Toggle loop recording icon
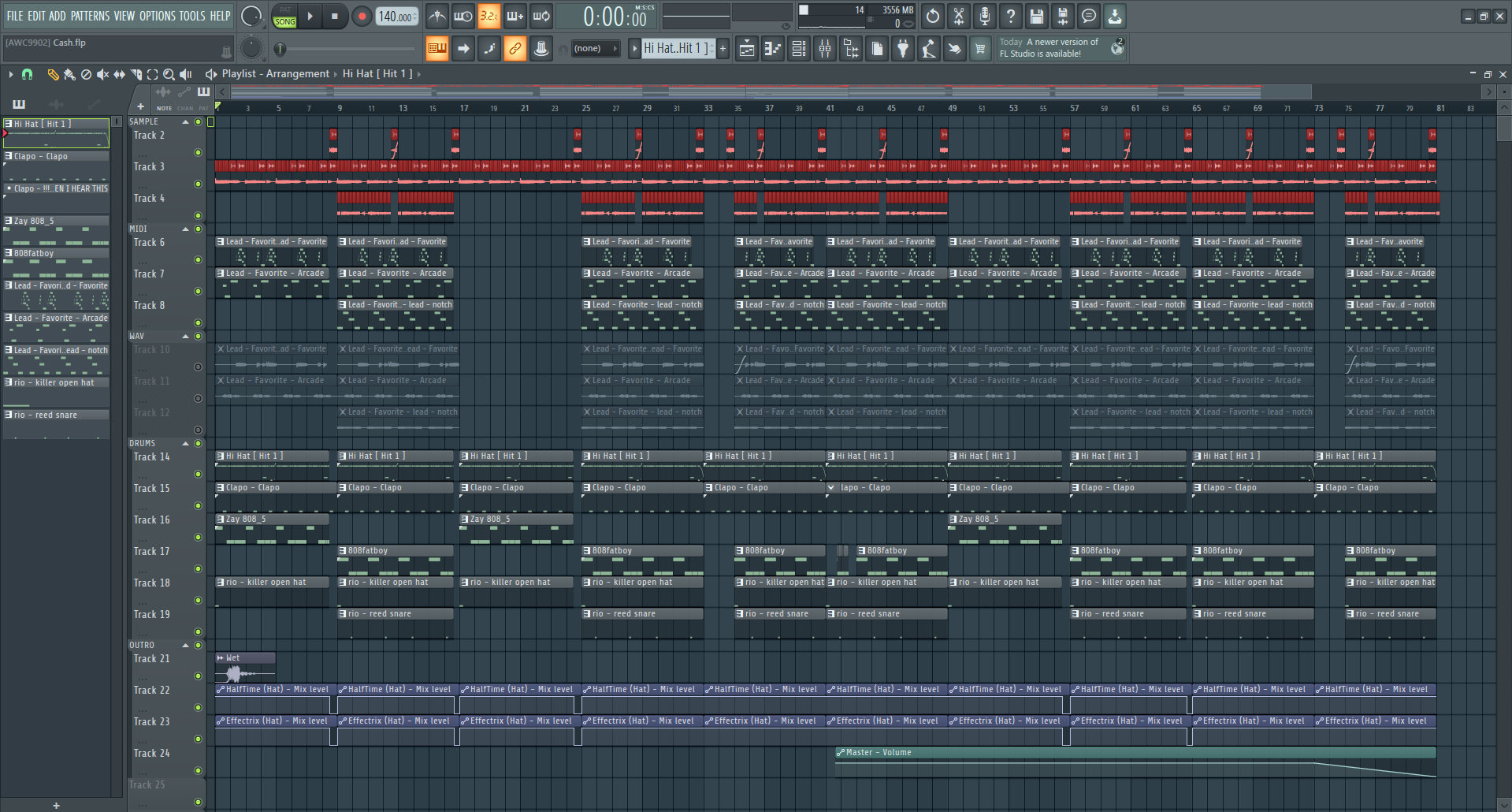Screen dimensions: 1512x812 pos(541,16)
